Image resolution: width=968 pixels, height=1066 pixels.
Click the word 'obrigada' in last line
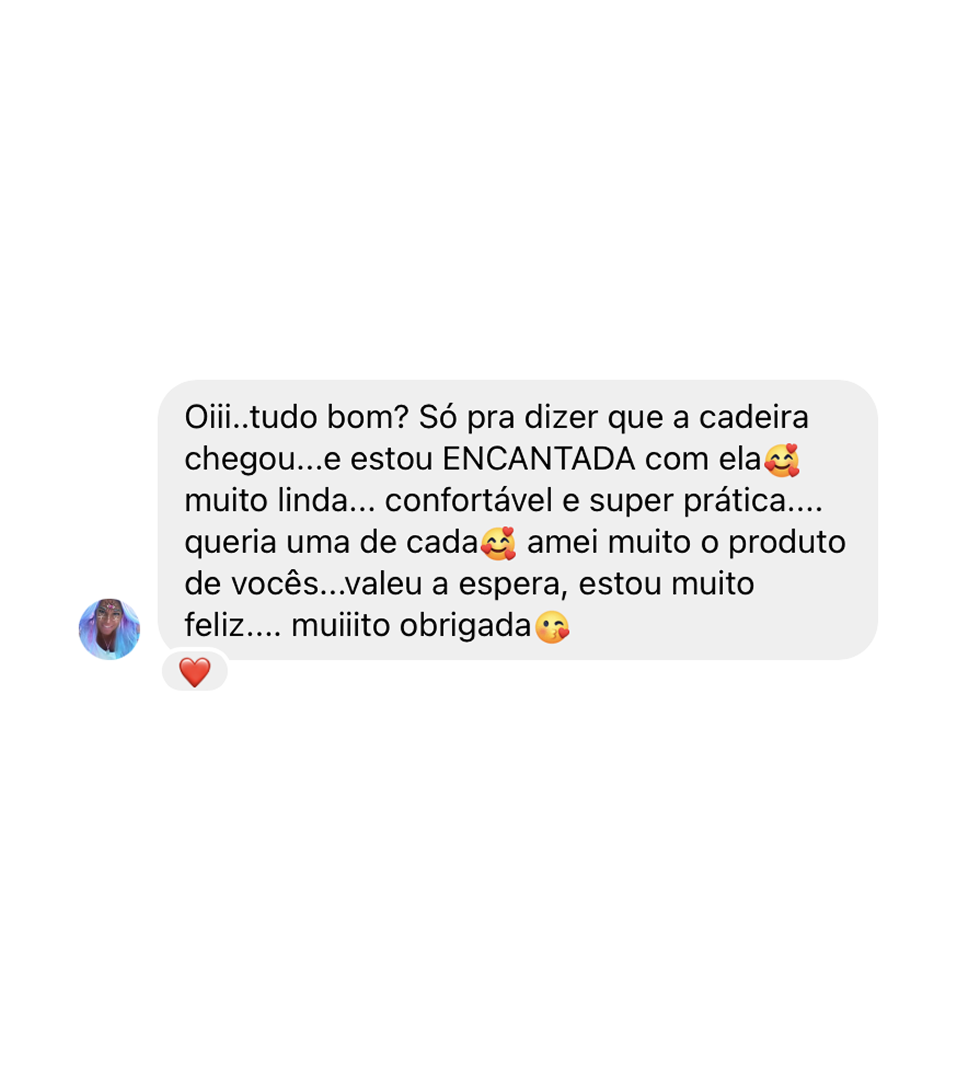[x=465, y=626]
